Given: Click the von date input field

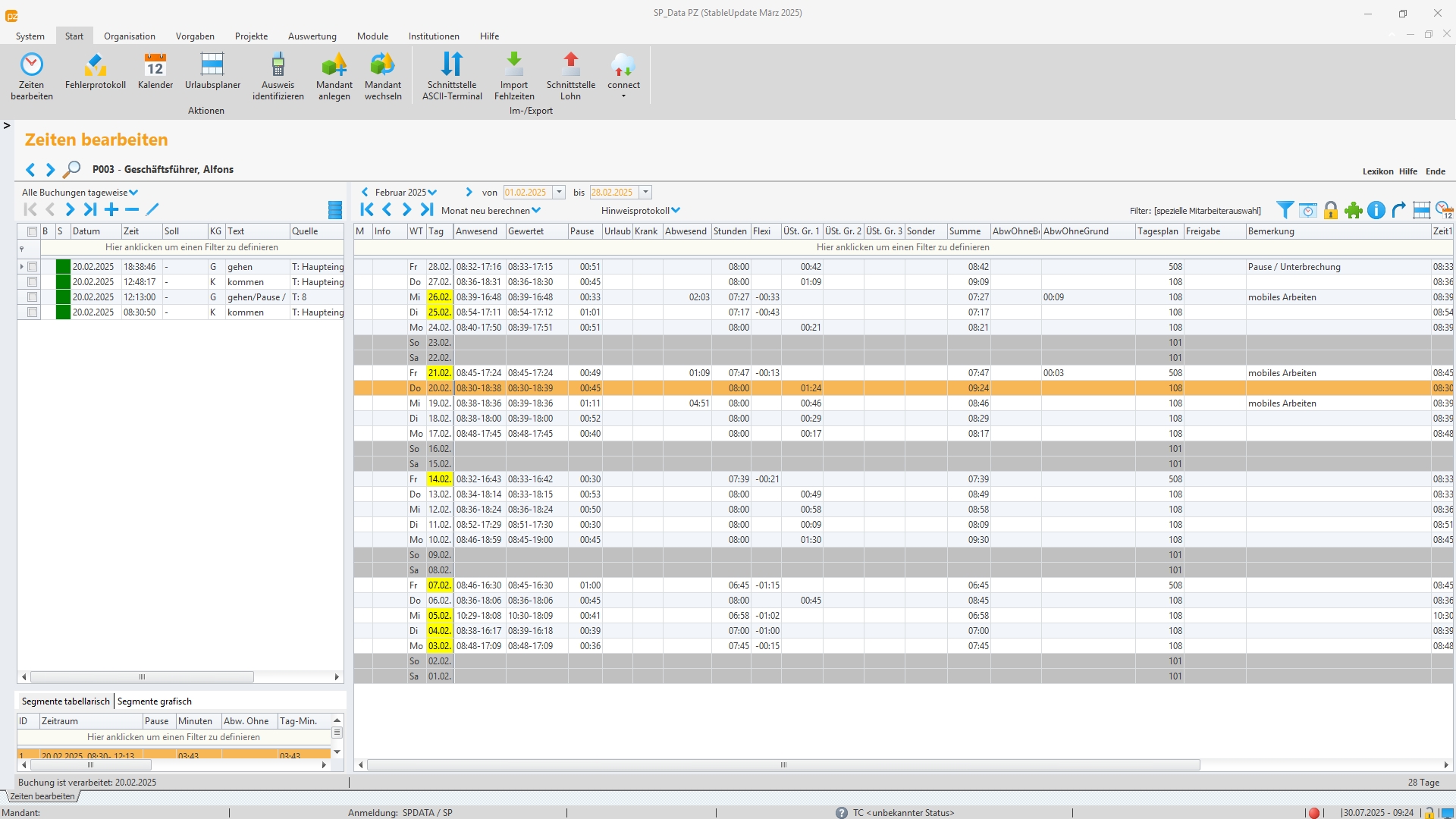Looking at the screenshot, I should (526, 193).
